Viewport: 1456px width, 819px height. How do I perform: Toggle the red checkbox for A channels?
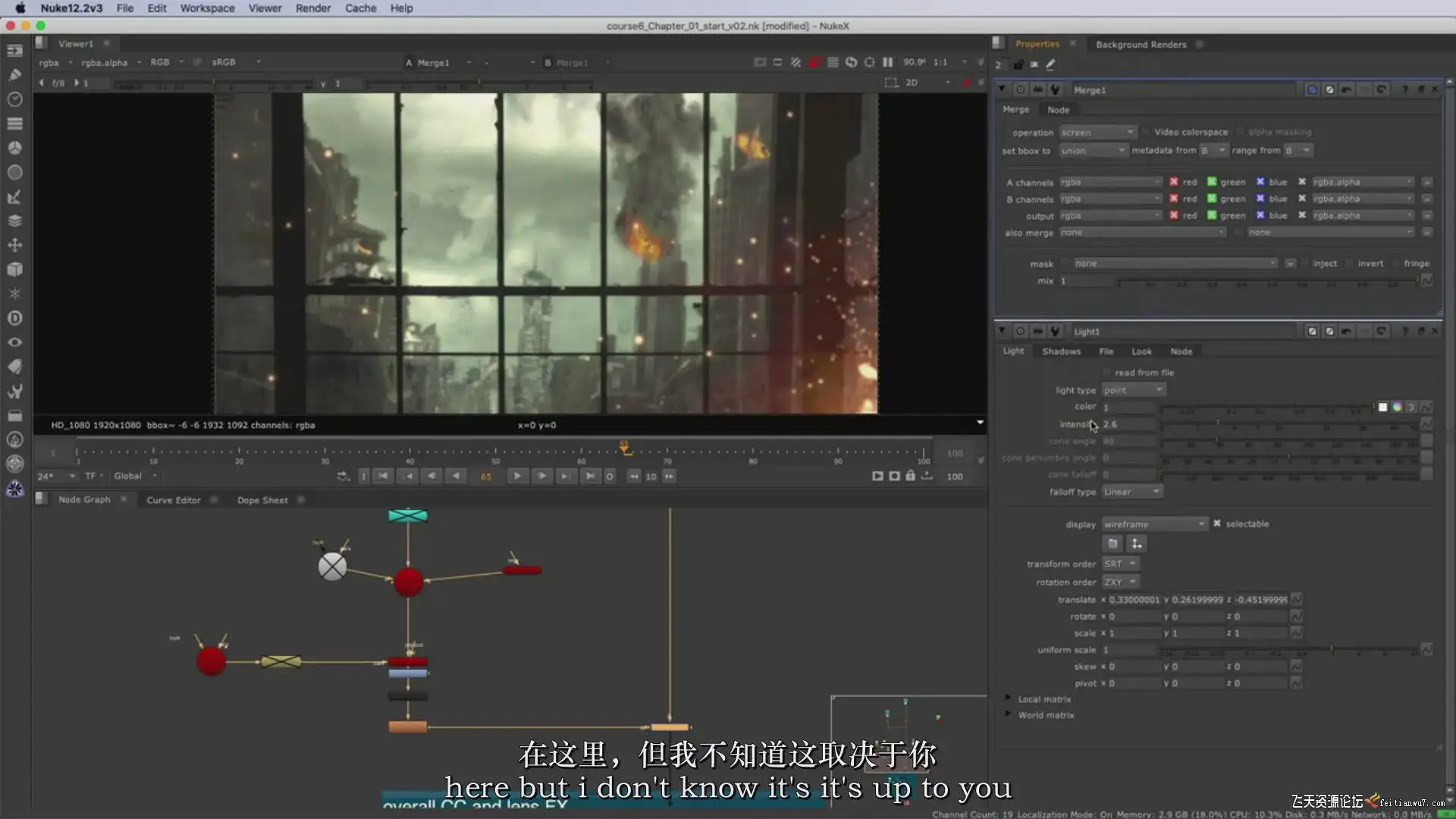(x=1174, y=182)
